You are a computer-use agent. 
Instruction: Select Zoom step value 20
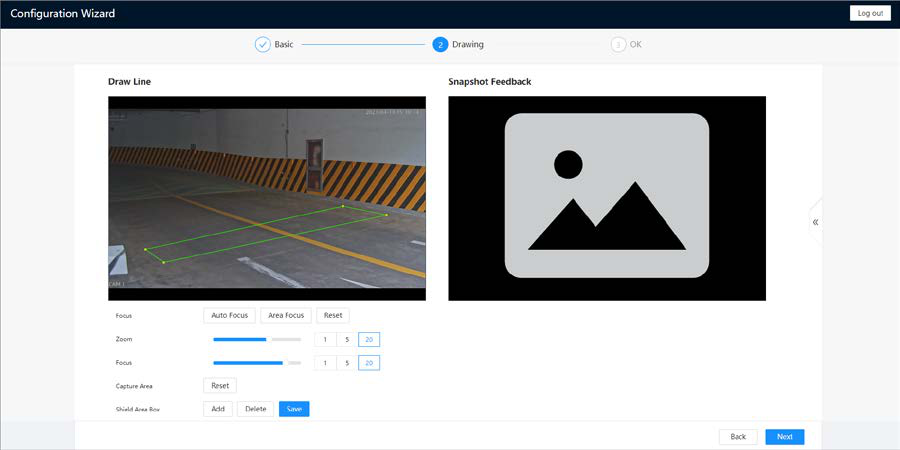point(369,340)
